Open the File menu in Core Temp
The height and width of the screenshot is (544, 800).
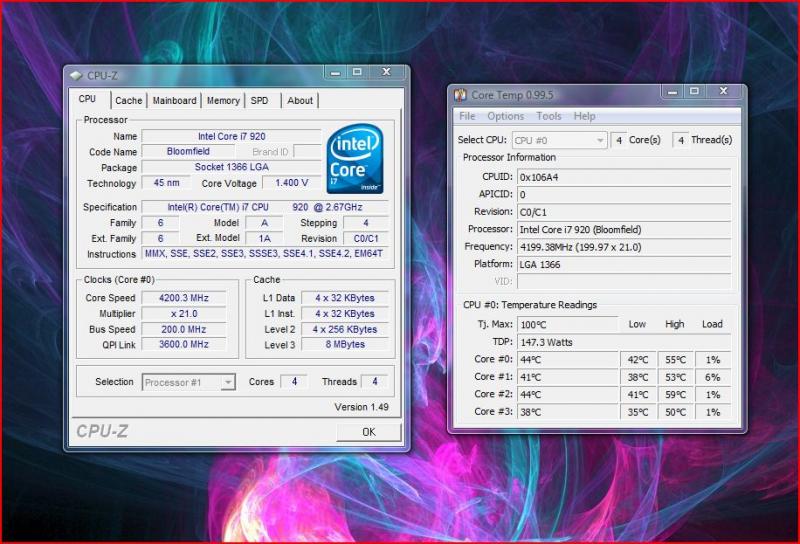coord(467,116)
